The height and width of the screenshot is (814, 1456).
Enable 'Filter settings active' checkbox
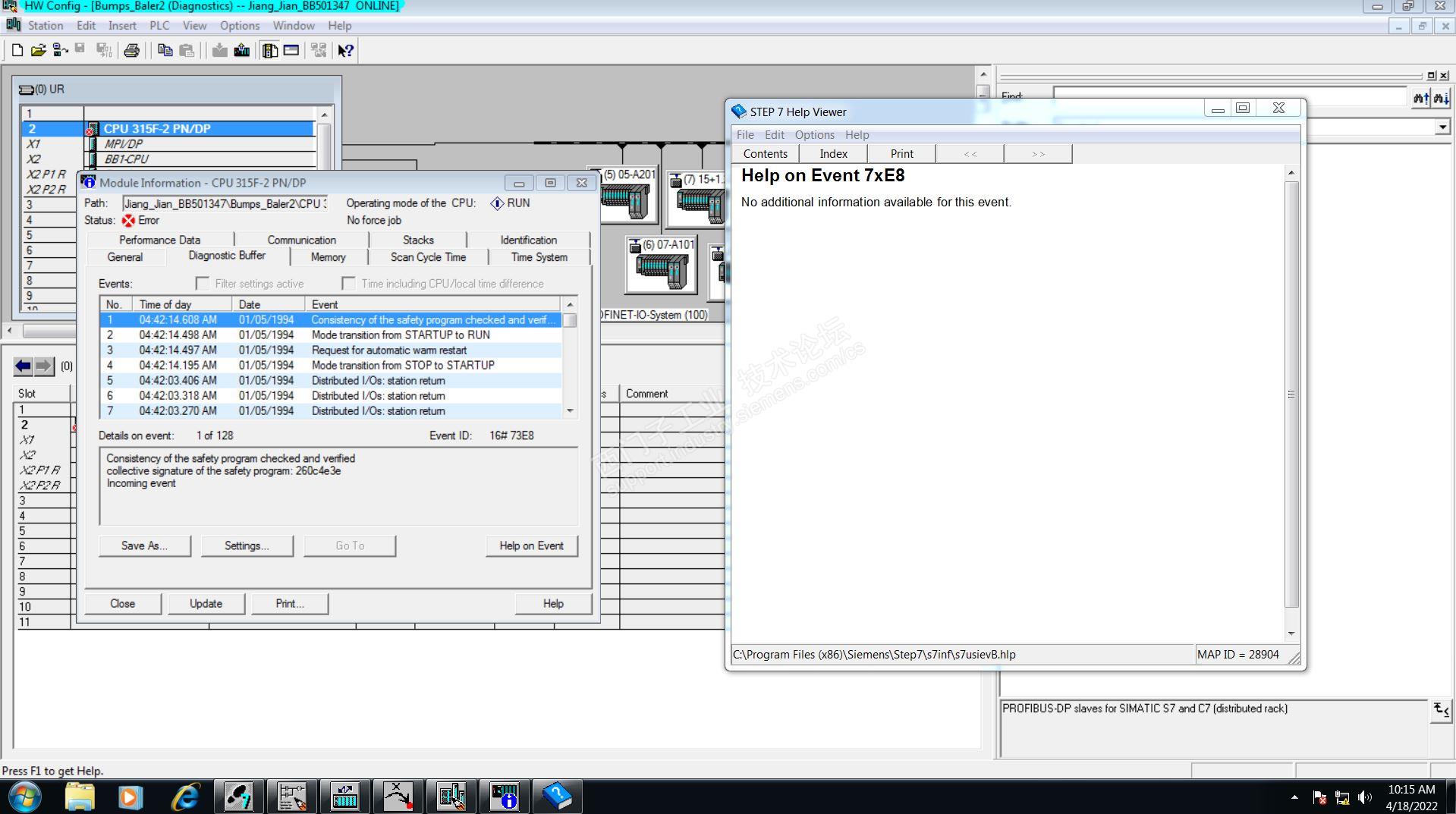203,284
